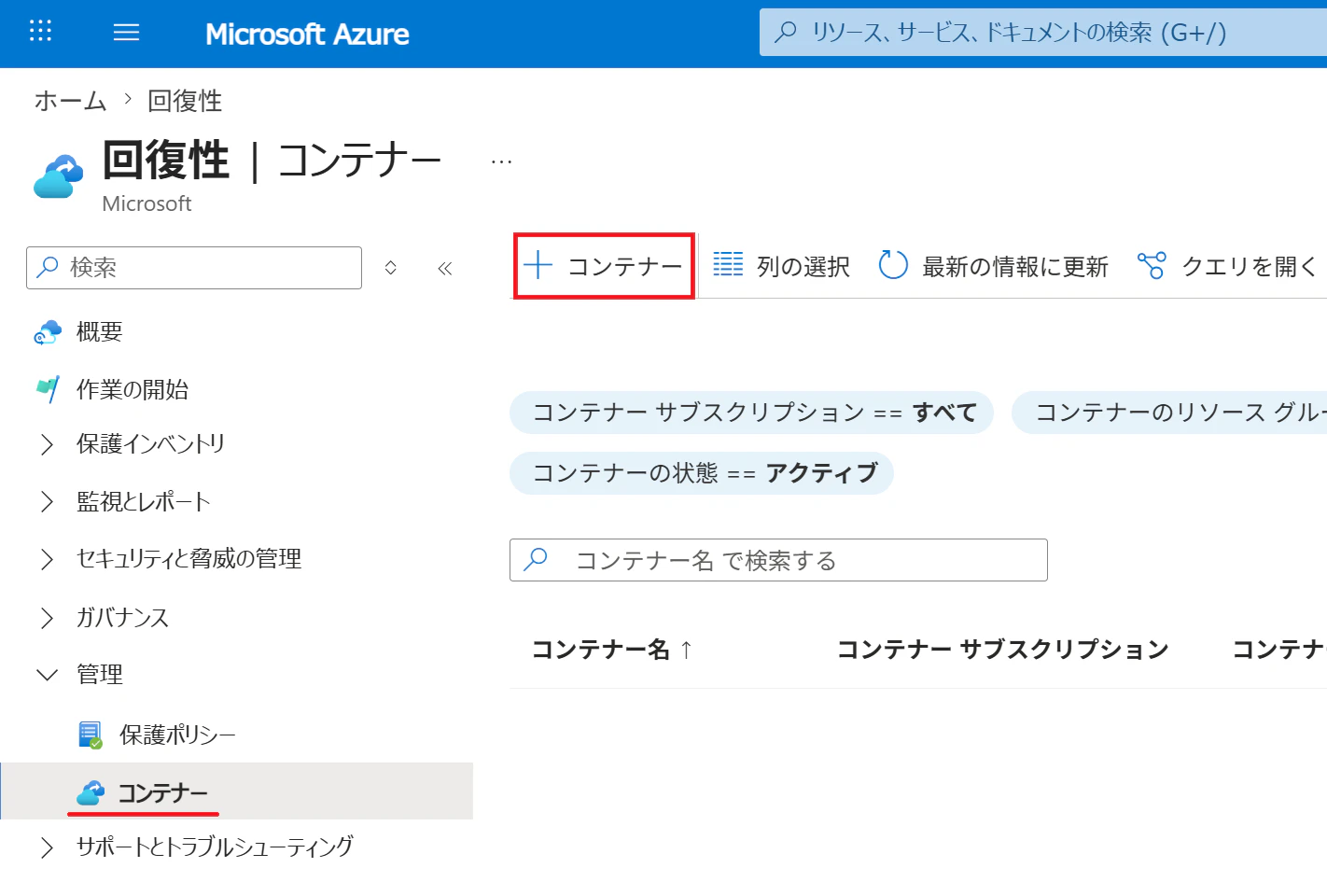This screenshot has height=896, width=1327.
Task: Click the sidebar expand/collapse all arrows icon
Action: pos(391,268)
